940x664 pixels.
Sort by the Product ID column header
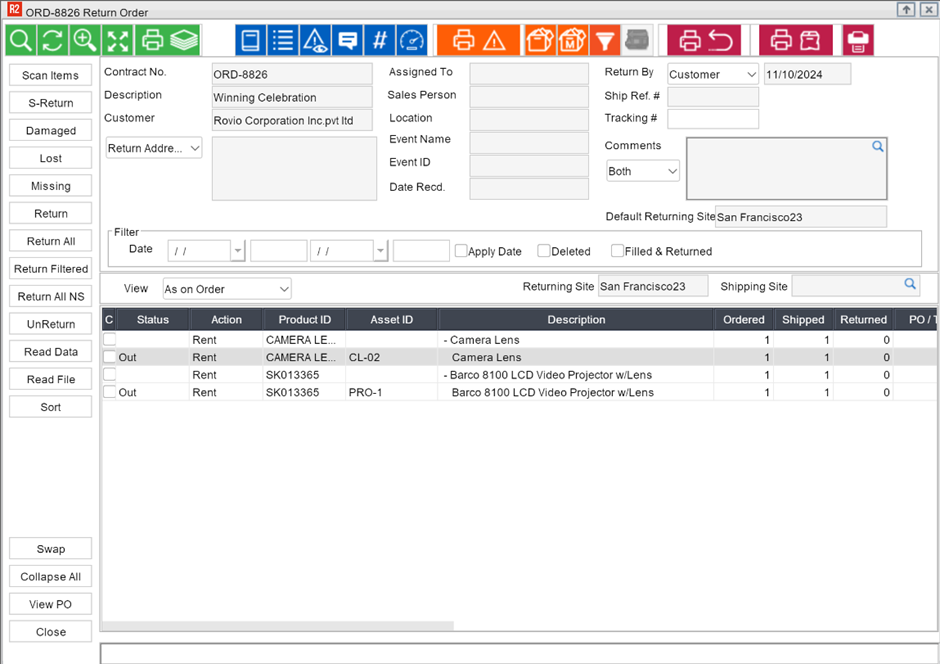[x=304, y=320]
